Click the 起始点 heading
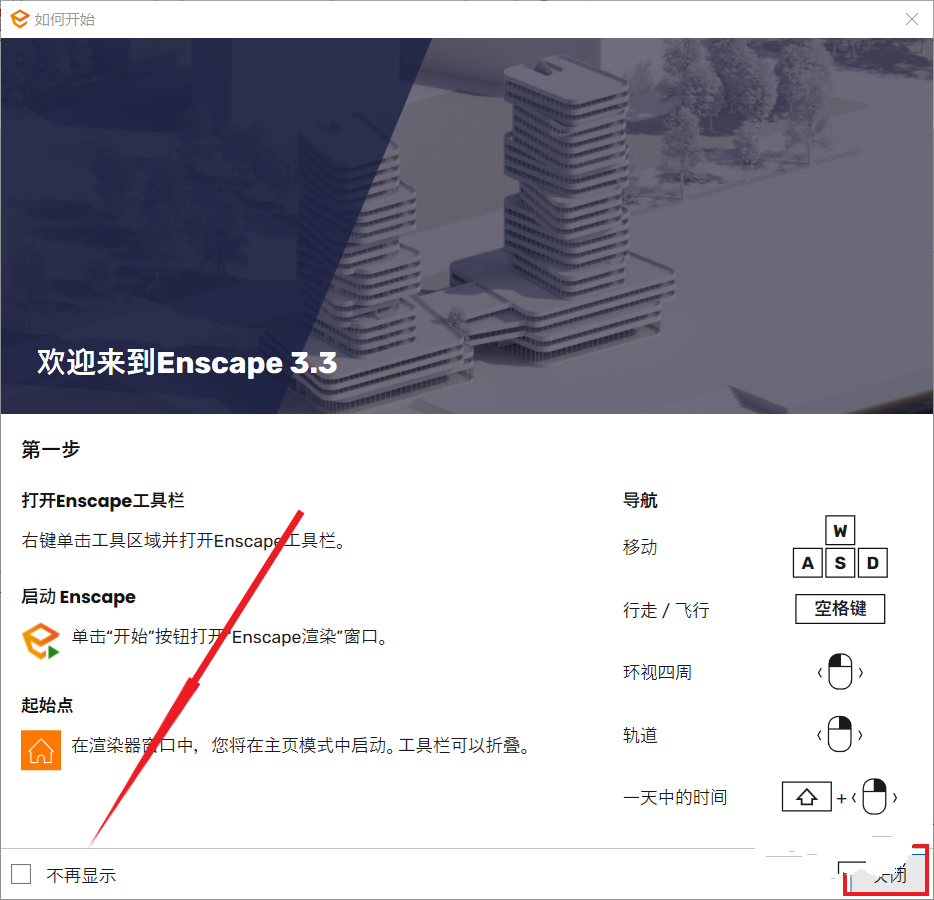 click(47, 705)
